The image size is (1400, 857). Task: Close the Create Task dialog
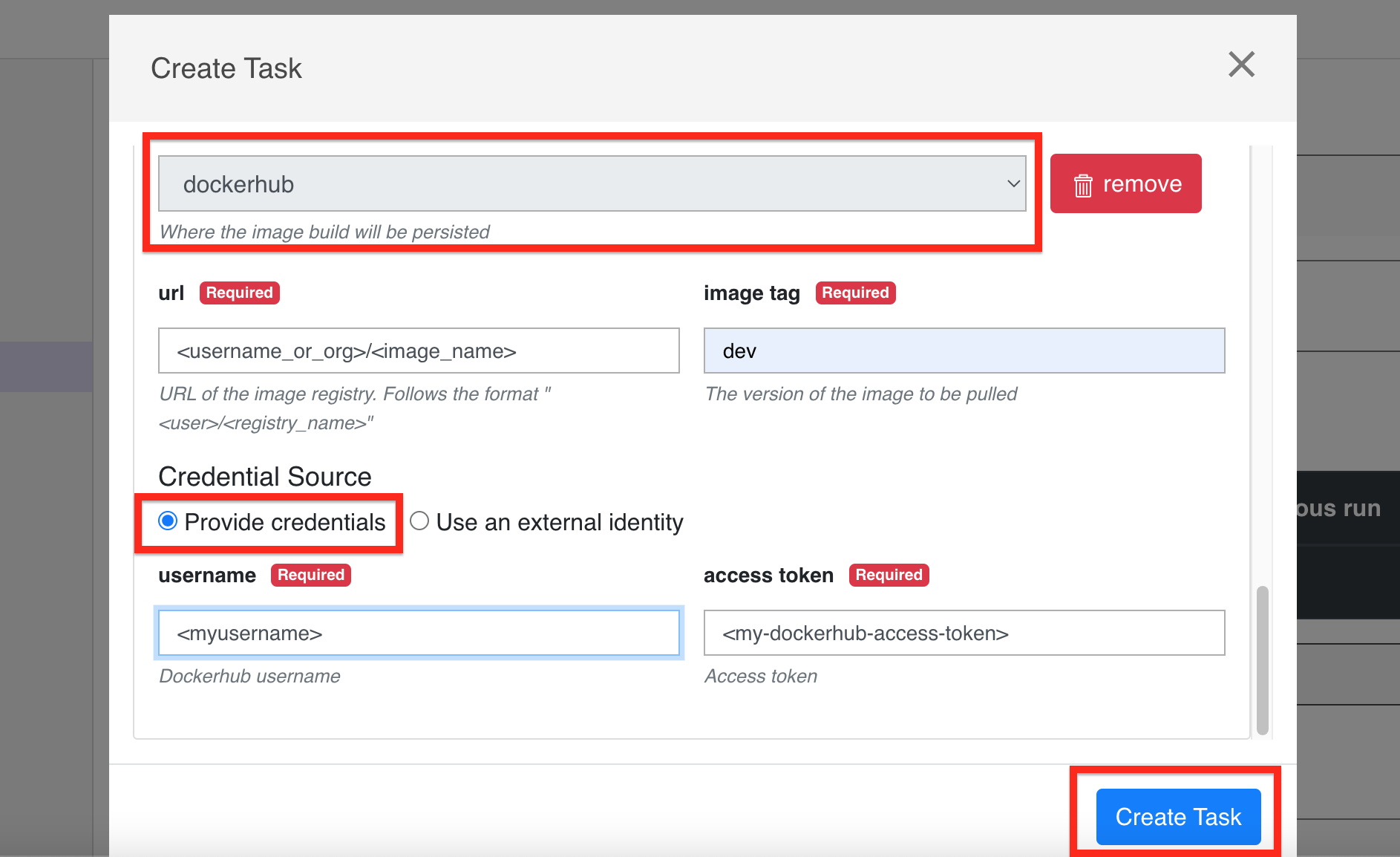click(1241, 65)
